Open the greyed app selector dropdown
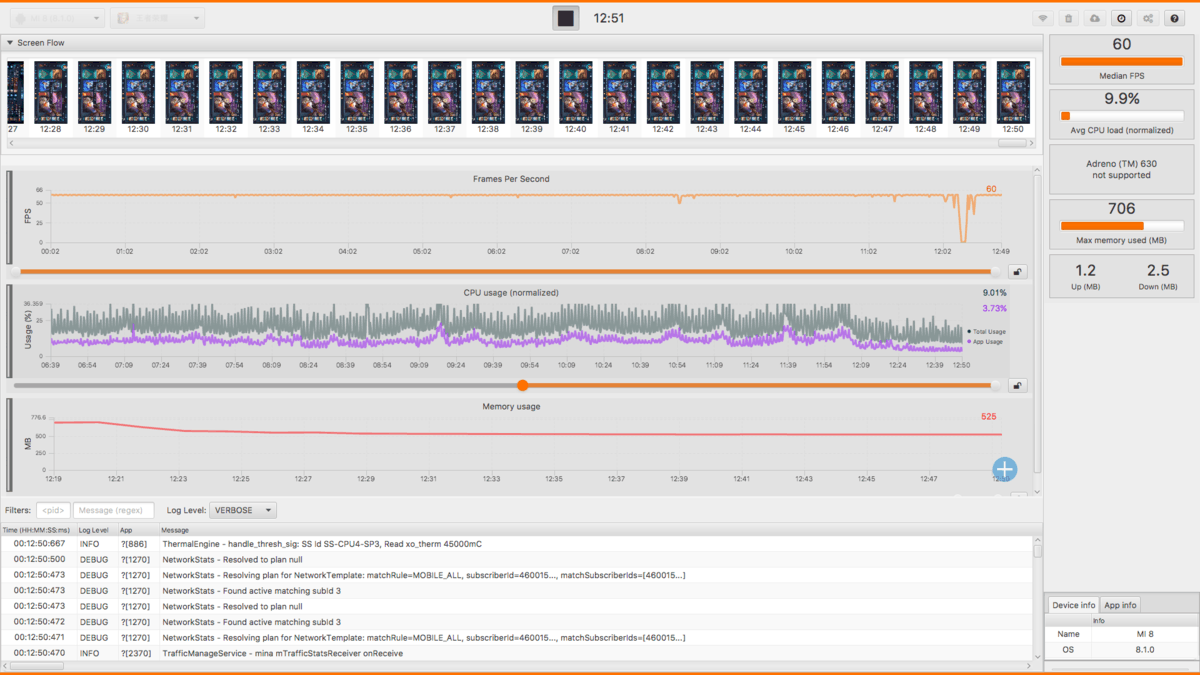1200x675 pixels. pos(157,18)
